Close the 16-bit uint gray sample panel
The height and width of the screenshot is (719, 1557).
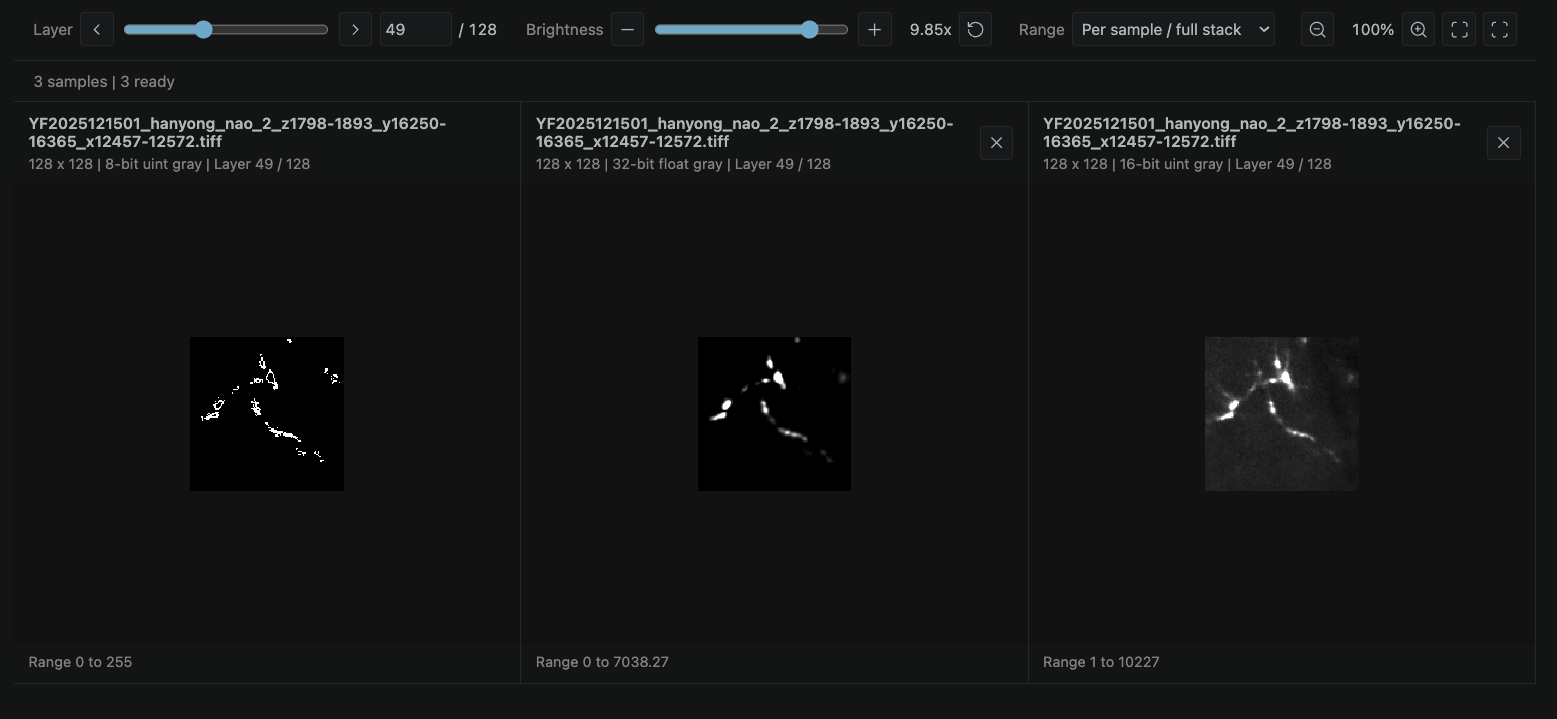[x=1503, y=143]
